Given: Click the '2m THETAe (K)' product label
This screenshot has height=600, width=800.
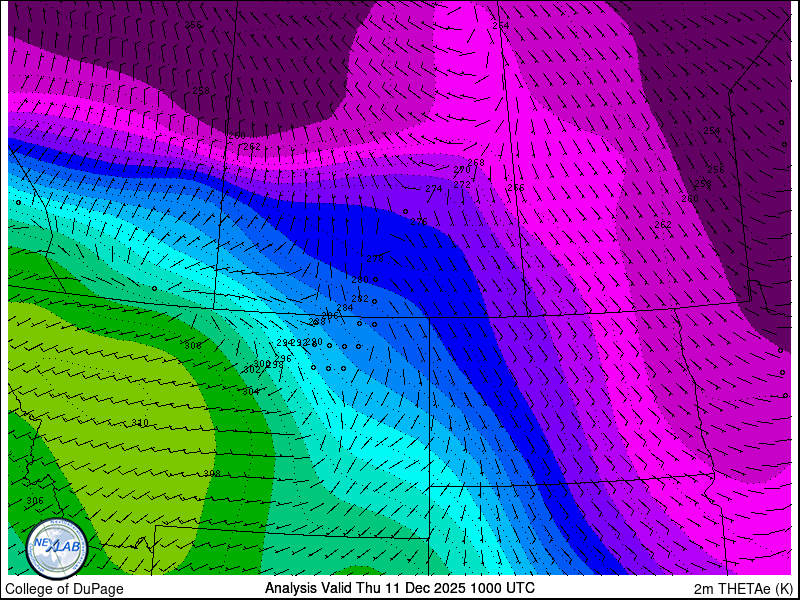Looking at the screenshot, I should pyautogui.click(x=743, y=589).
